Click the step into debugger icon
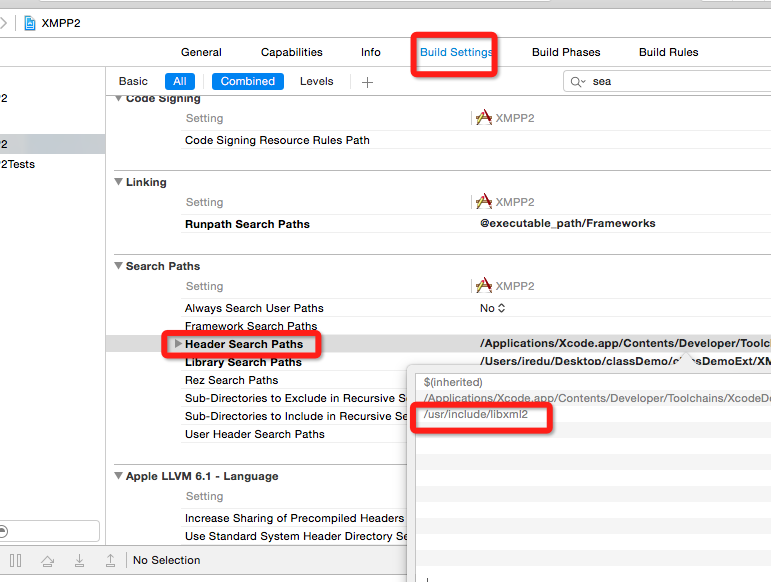The image size is (771, 582). pos(79,560)
